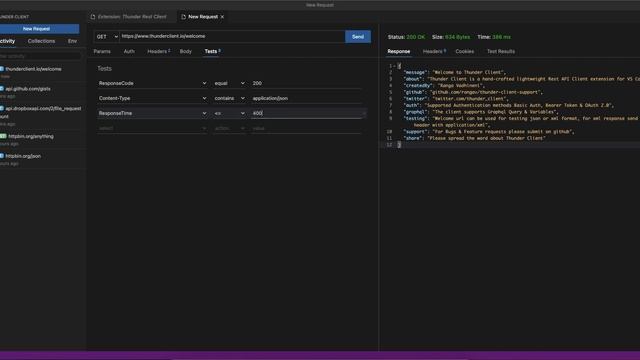Viewport: 640px width, 360px height.
Task: Click the "github" line in response
Action: click(x=473, y=92)
